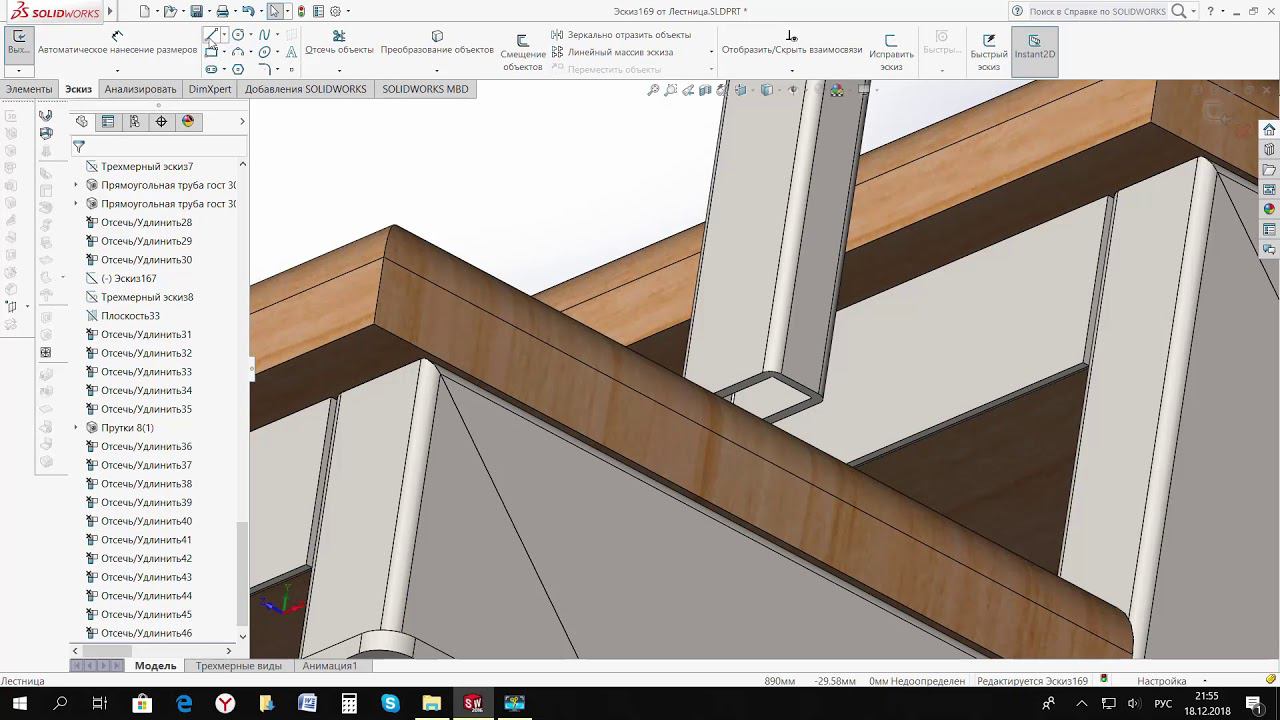Open a file with the Open icon

pyautogui.click(x=170, y=11)
